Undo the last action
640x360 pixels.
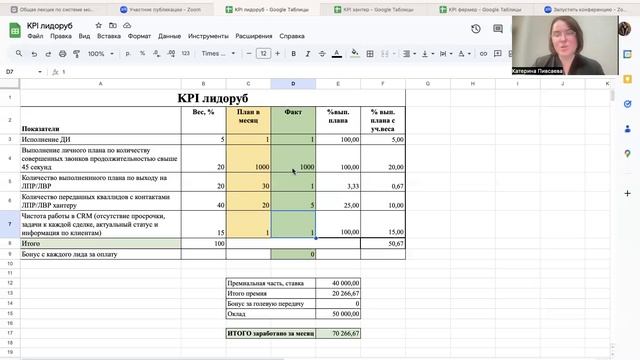[34, 53]
